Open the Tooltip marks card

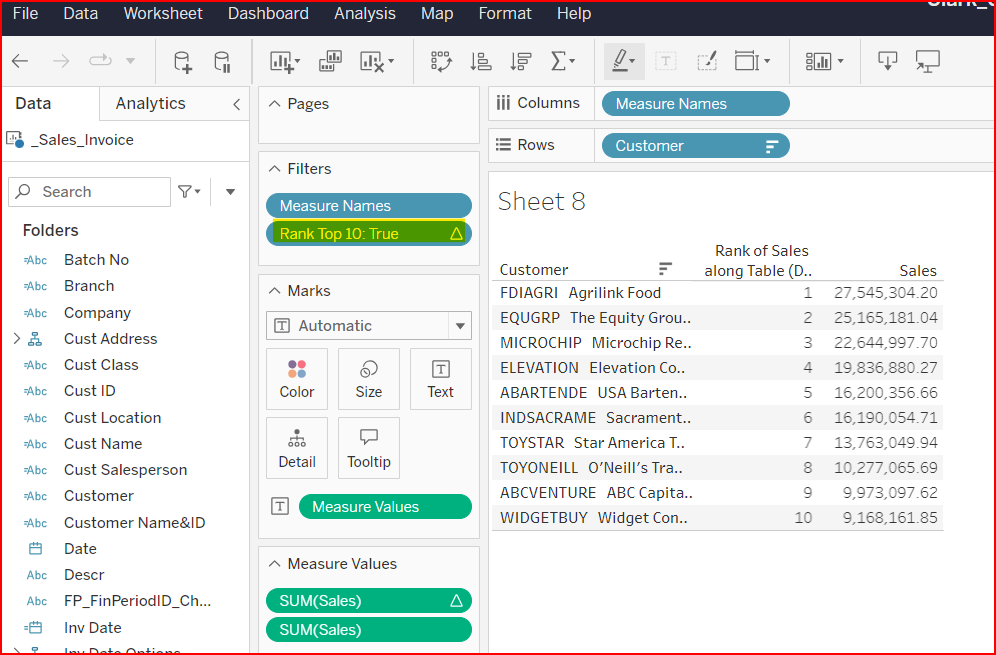click(x=368, y=449)
